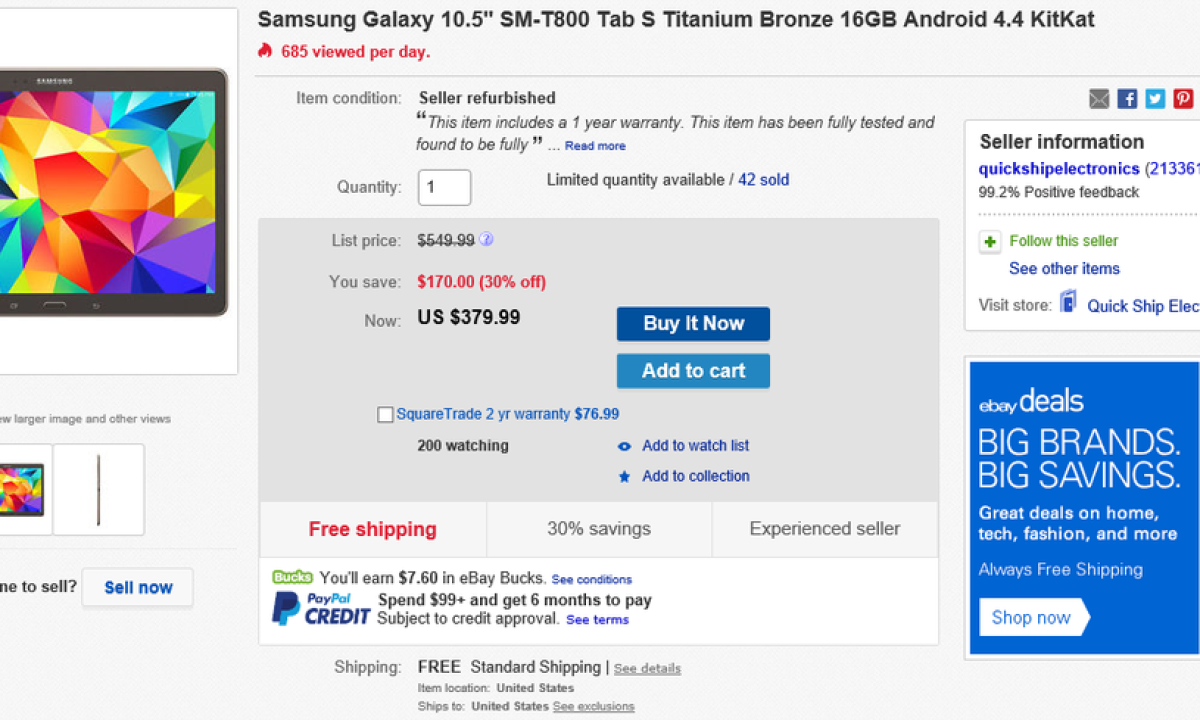The height and width of the screenshot is (720, 1200).
Task: Open the See exclusions shipping link
Action: (593, 706)
